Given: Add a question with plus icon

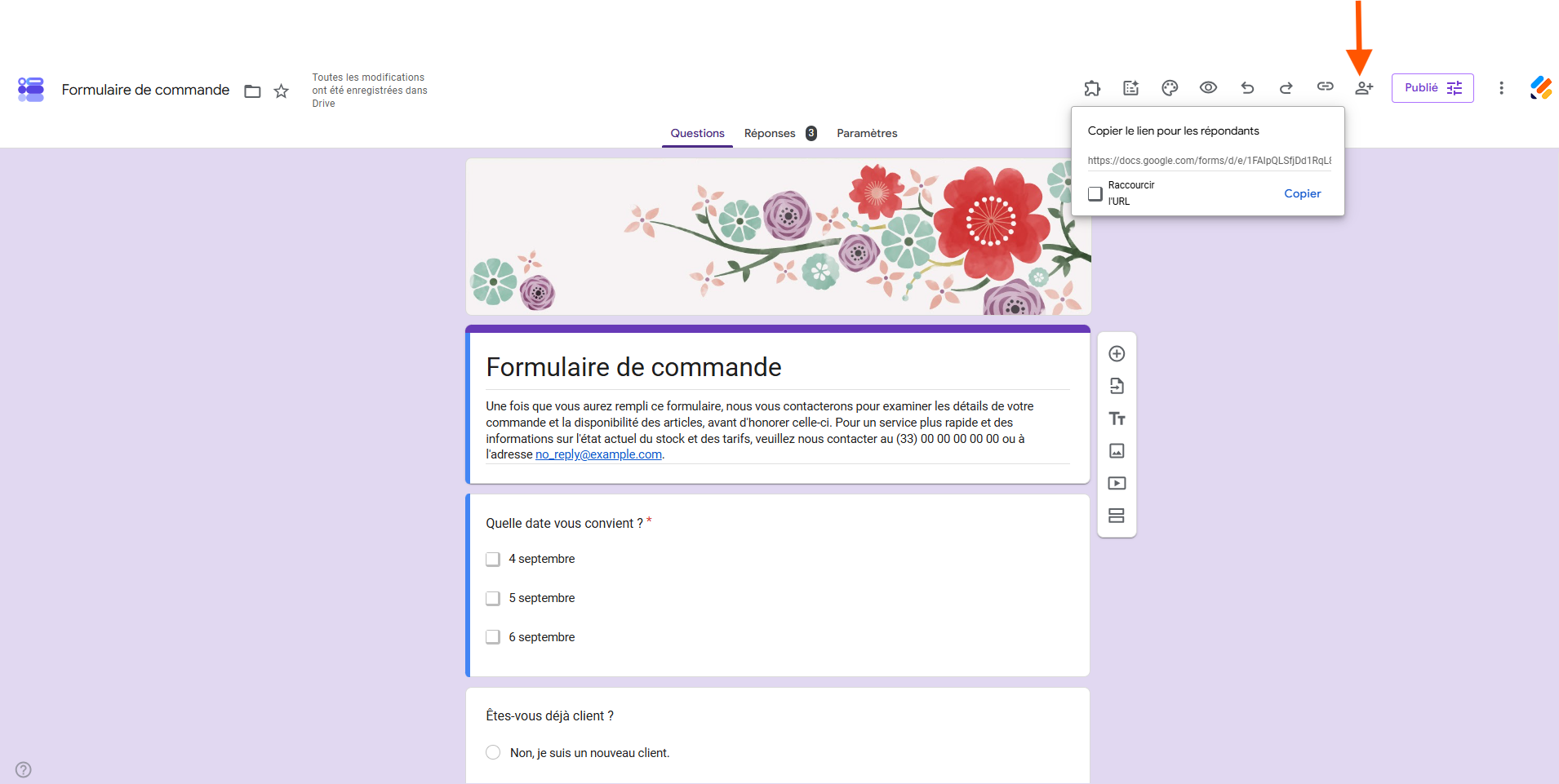Looking at the screenshot, I should pyautogui.click(x=1117, y=354).
